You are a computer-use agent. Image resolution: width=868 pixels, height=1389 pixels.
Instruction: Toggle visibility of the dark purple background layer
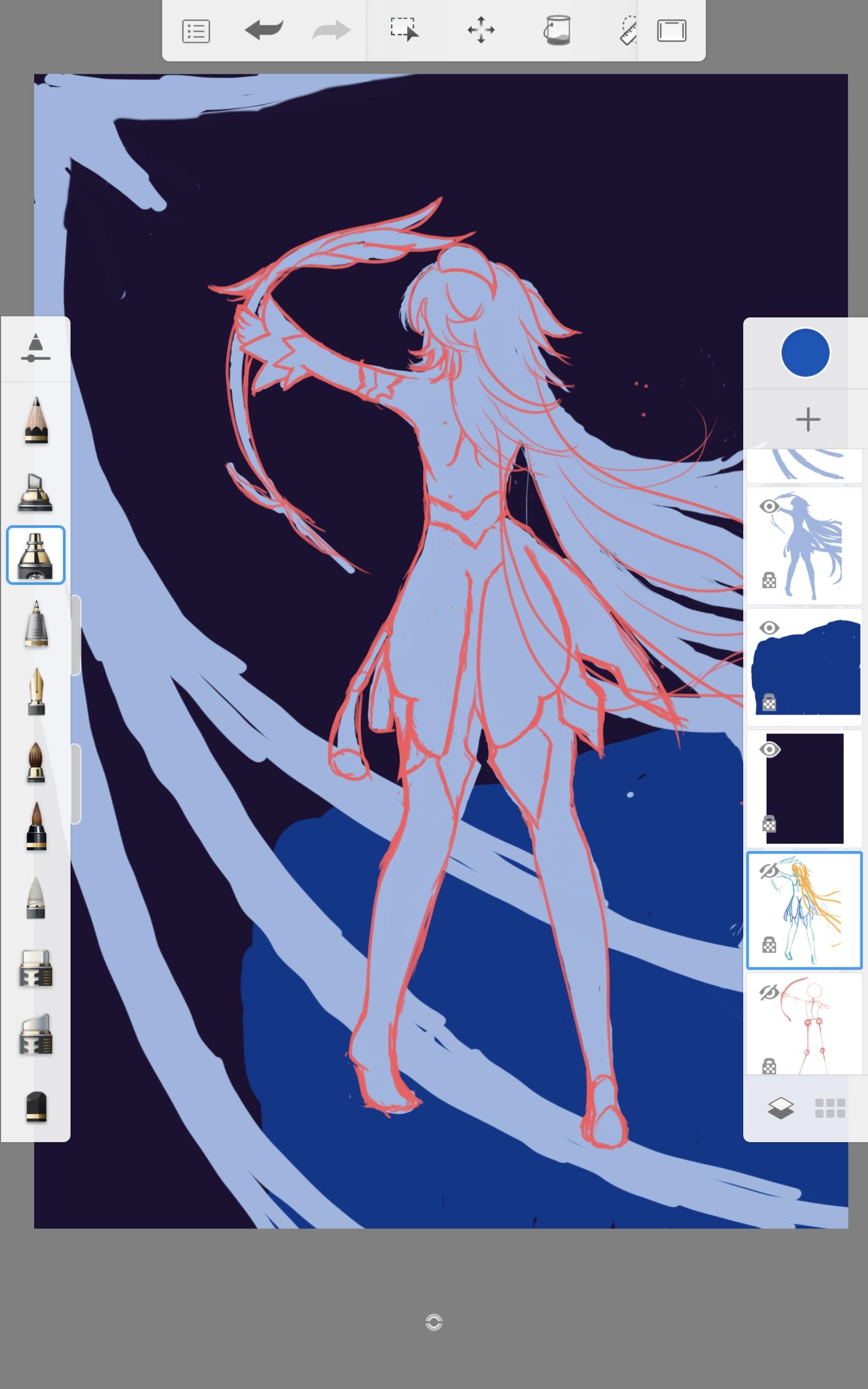[x=769, y=750]
